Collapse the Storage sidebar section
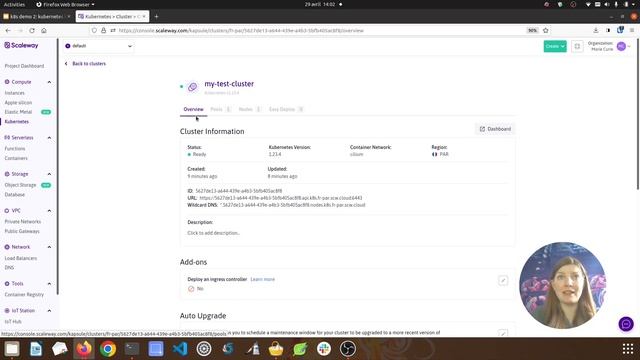 49,174
